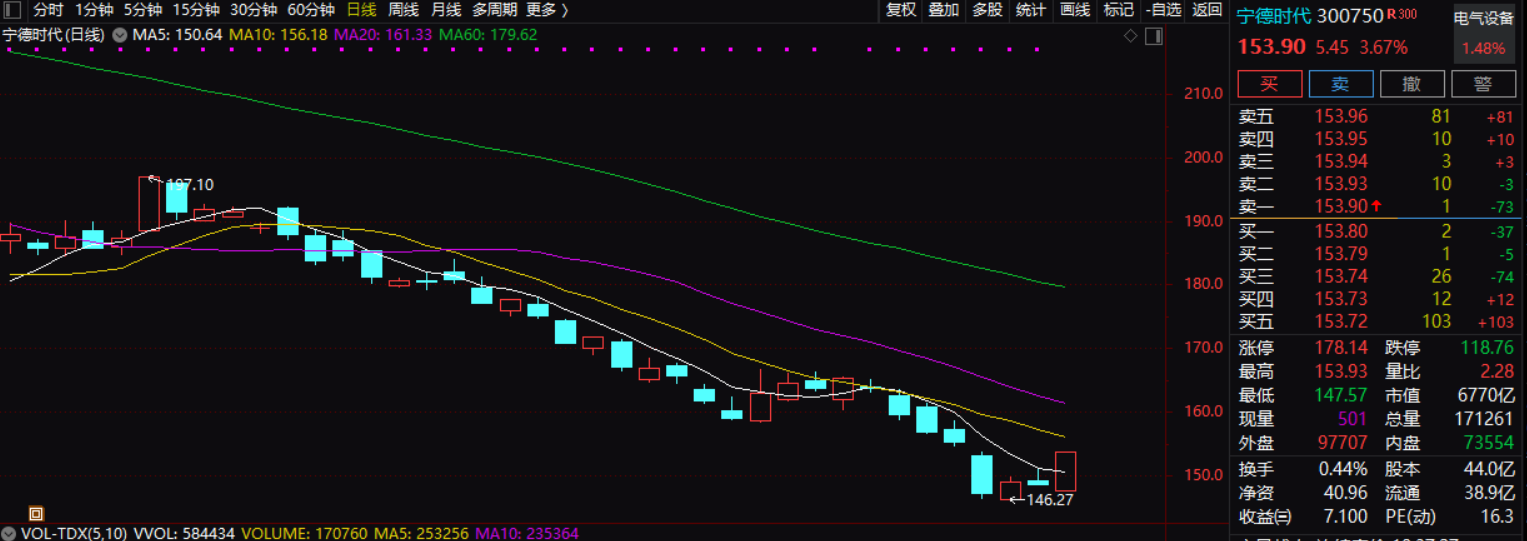Click the diamond marker icon above chart
This screenshot has height=541, width=1527.
coord(1131,35)
